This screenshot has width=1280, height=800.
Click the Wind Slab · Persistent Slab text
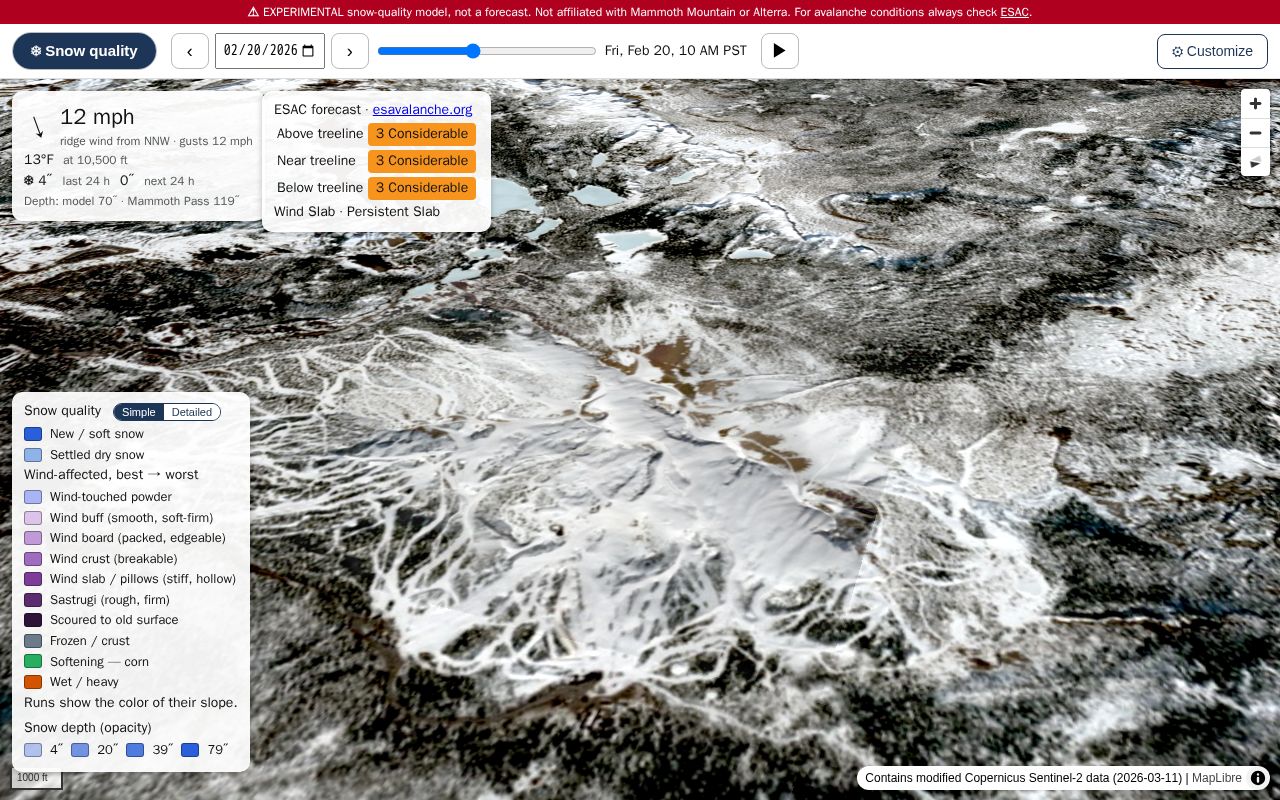(357, 212)
